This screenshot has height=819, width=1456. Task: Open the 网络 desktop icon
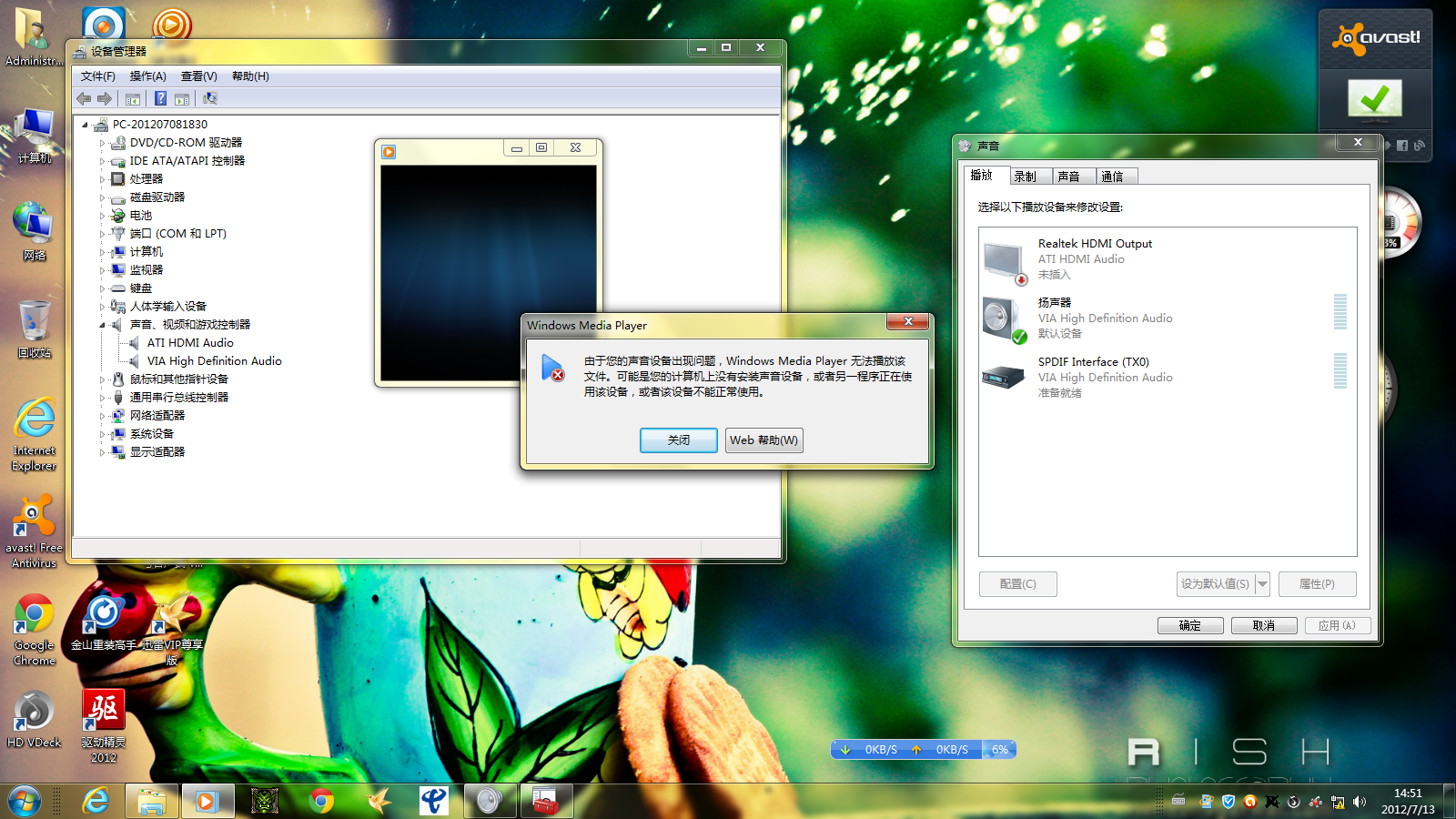[x=34, y=232]
